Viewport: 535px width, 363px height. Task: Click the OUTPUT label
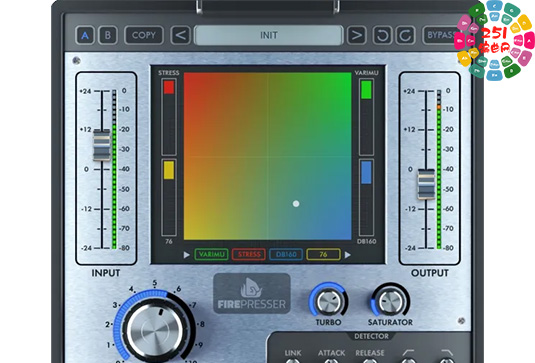(x=430, y=273)
